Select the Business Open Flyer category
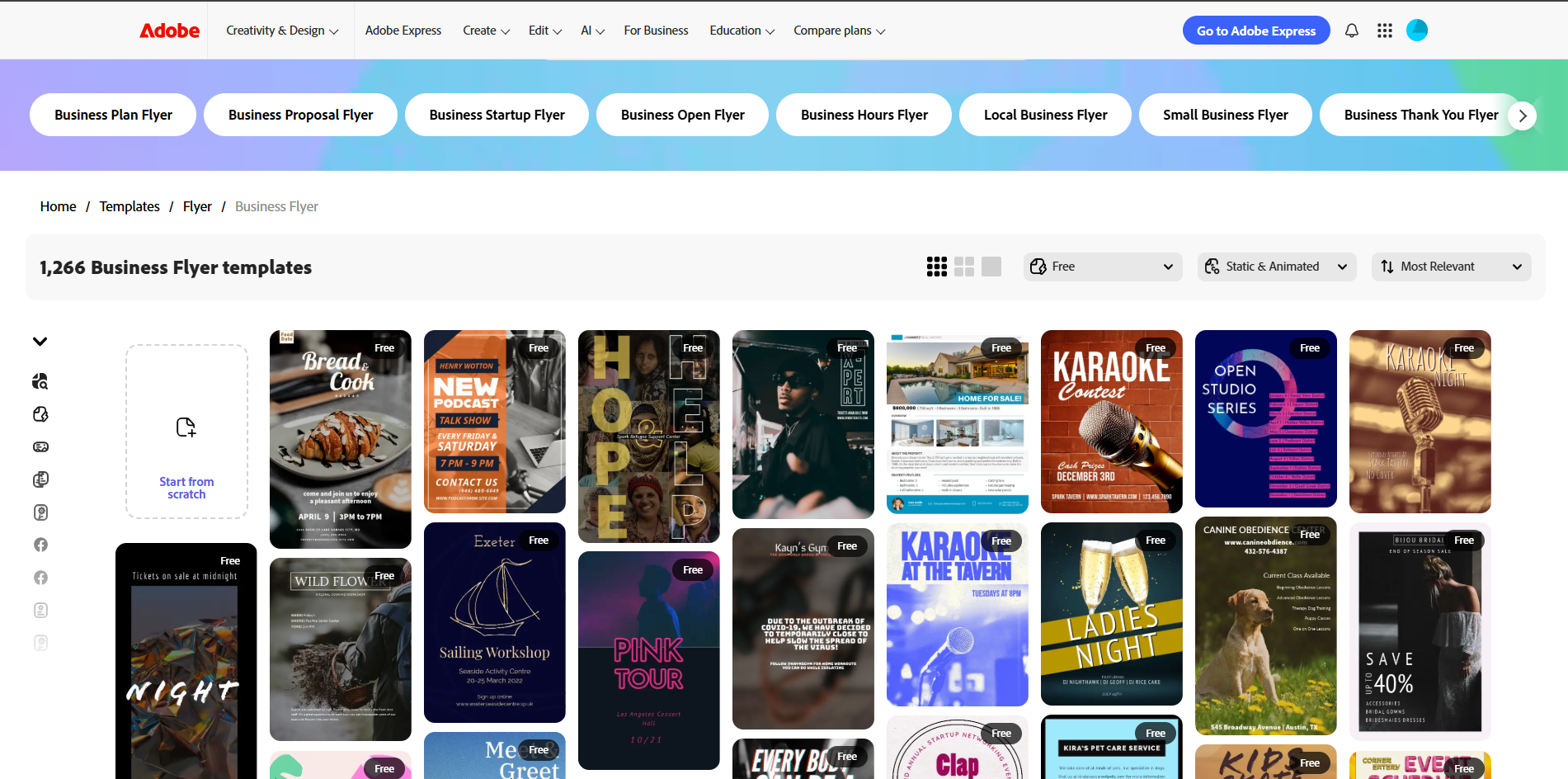1568x779 pixels. 682,115
